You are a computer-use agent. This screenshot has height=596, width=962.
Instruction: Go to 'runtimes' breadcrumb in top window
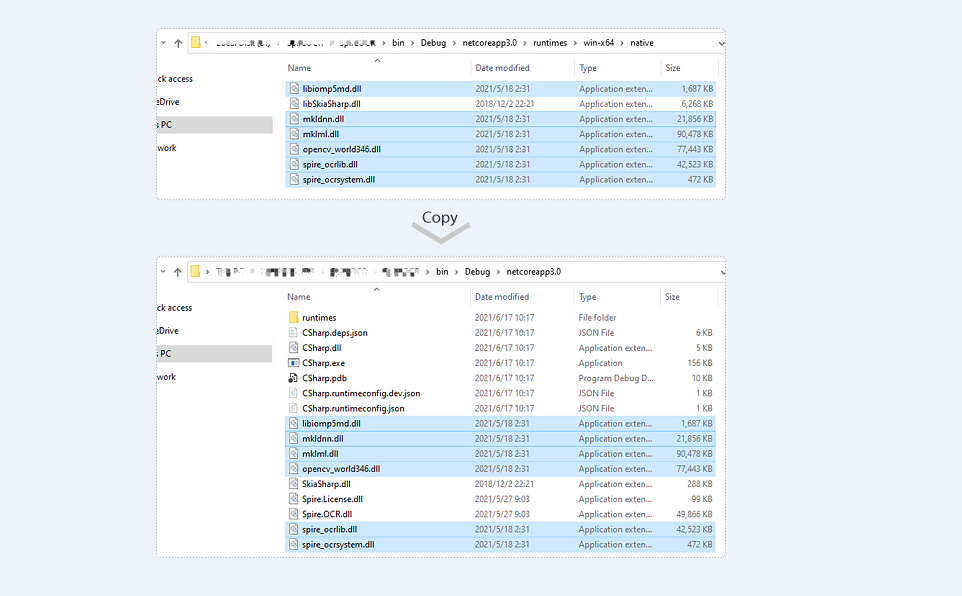pyautogui.click(x=550, y=43)
